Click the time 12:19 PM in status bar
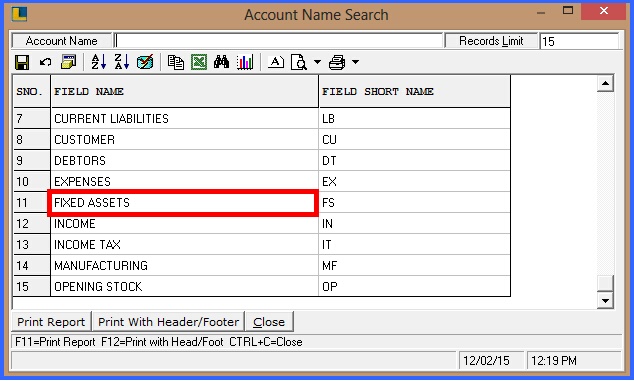Viewport: 634px width, 381px height. pos(574,360)
